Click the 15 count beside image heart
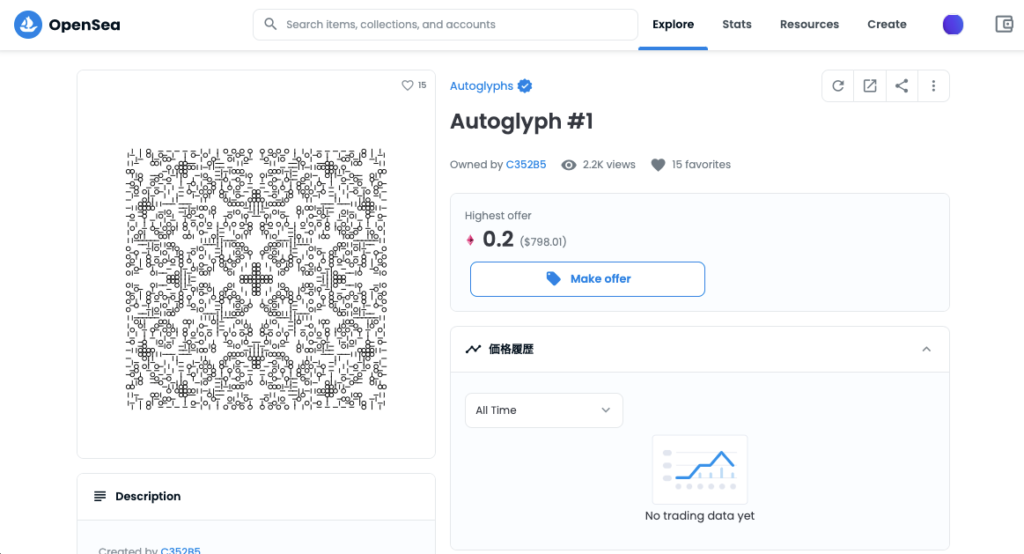The image size is (1024, 554). pyautogui.click(x=422, y=85)
